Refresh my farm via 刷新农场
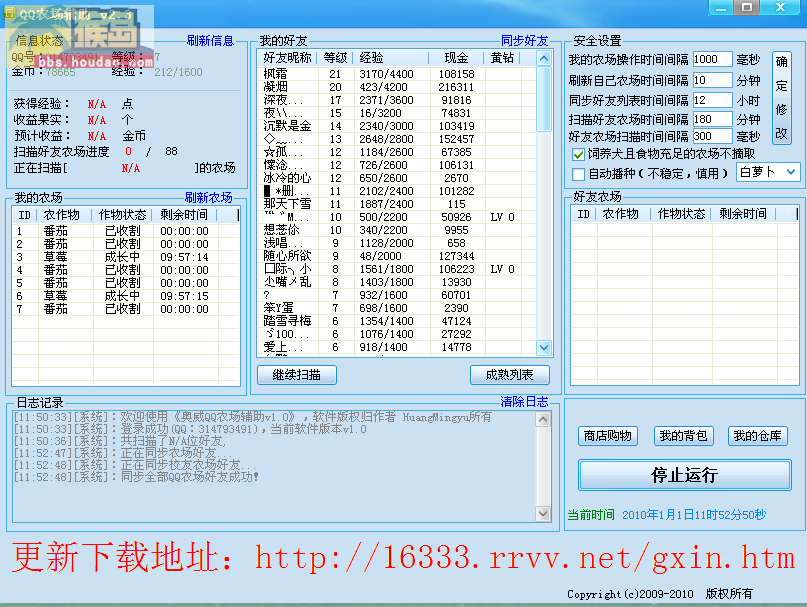The width and height of the screenshot is (807, 607). (208, 198)
